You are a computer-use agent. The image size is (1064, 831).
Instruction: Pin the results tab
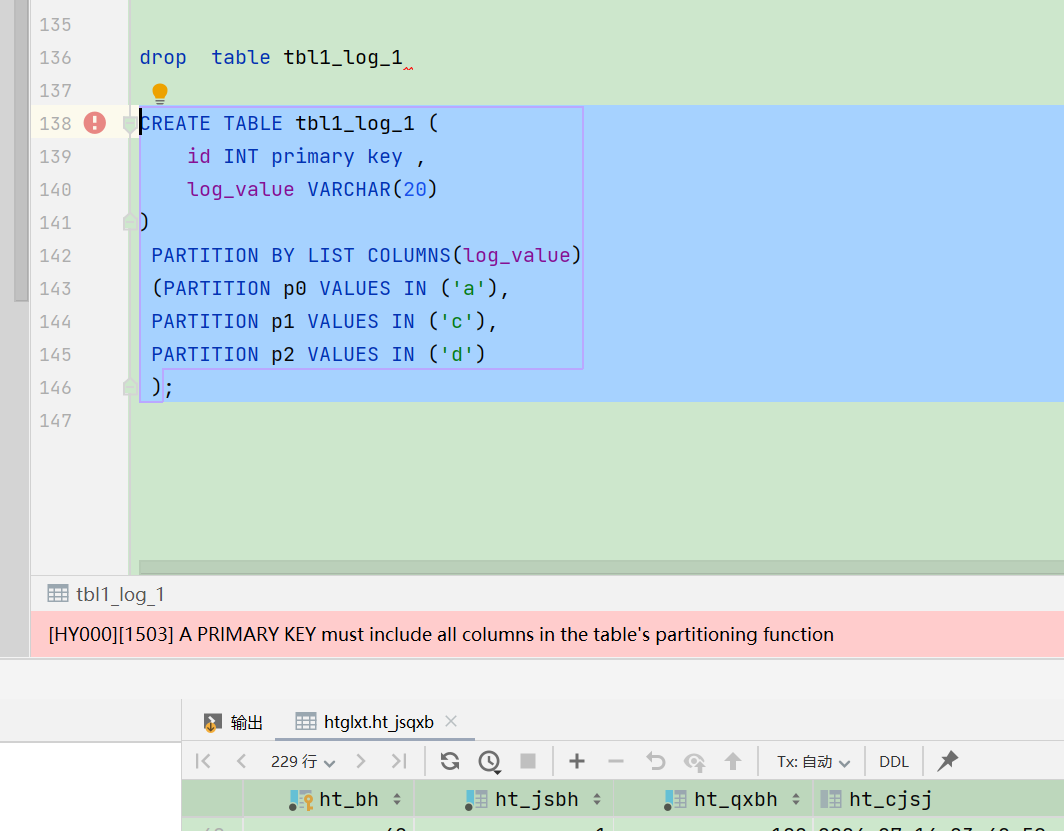(947, 761)
